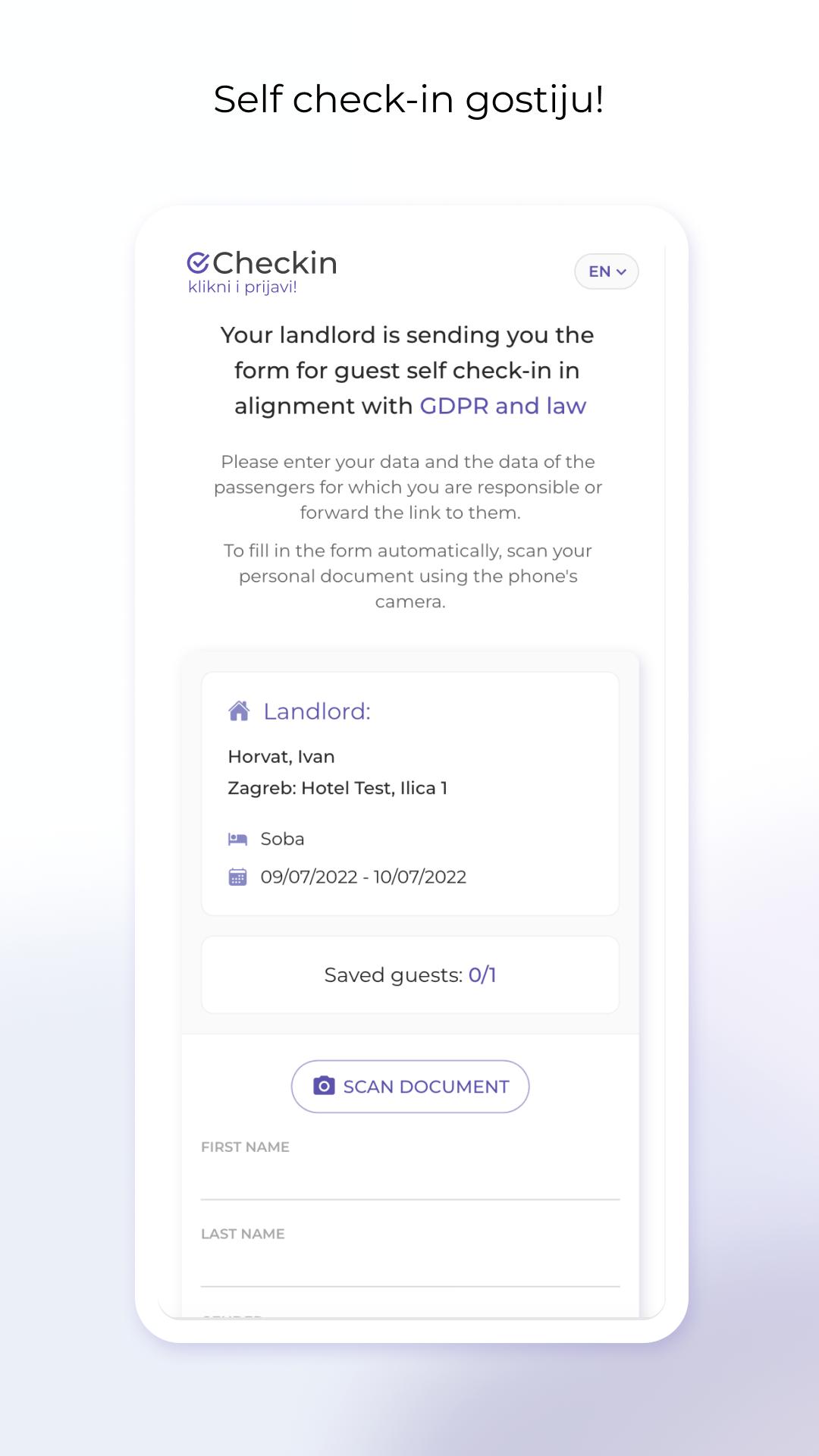Select the Landlord: heading
Image resolution: width=819 pixels, height=1456 pixels.
pos(317,711)
